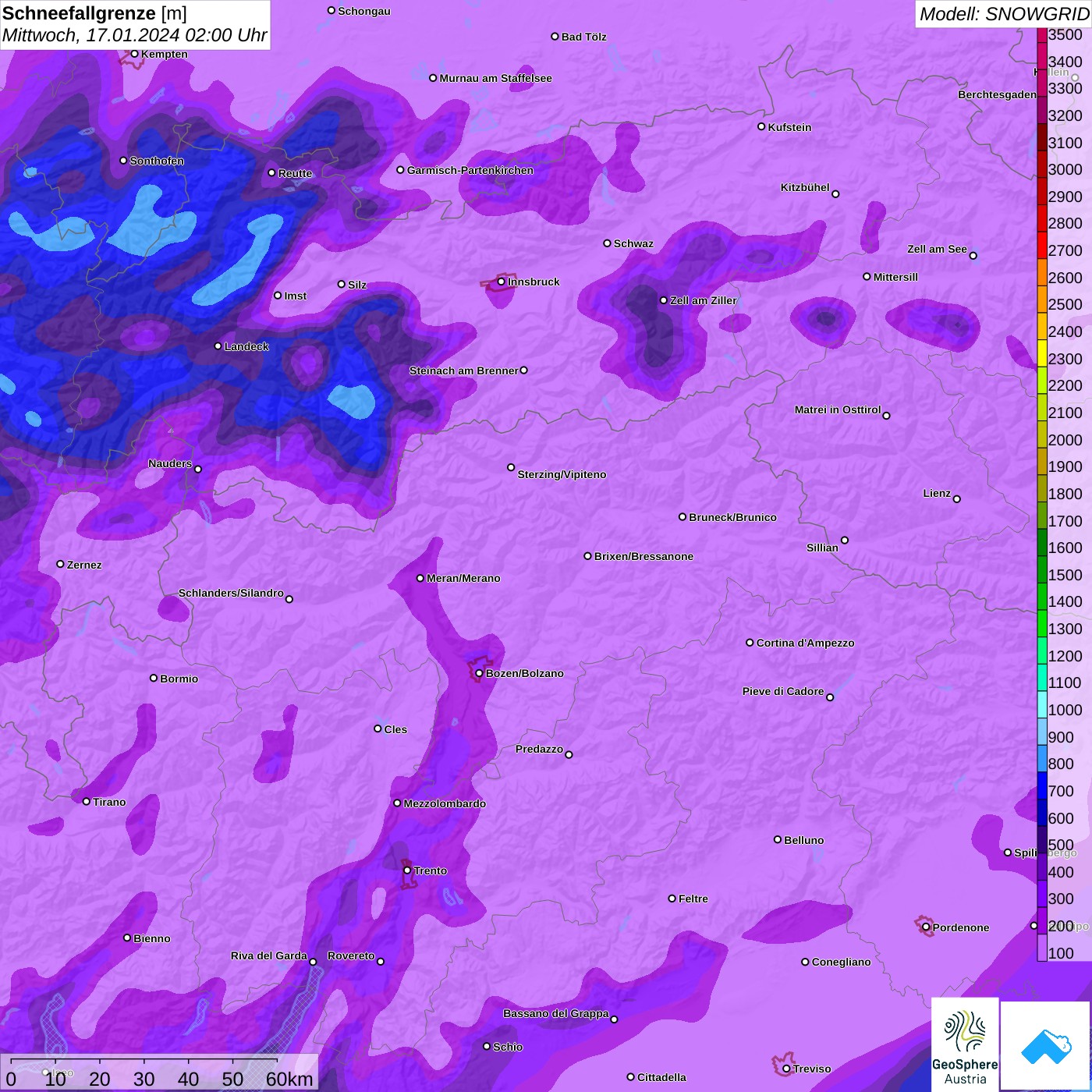Click the Sillian label

click(x=822, y=548)
